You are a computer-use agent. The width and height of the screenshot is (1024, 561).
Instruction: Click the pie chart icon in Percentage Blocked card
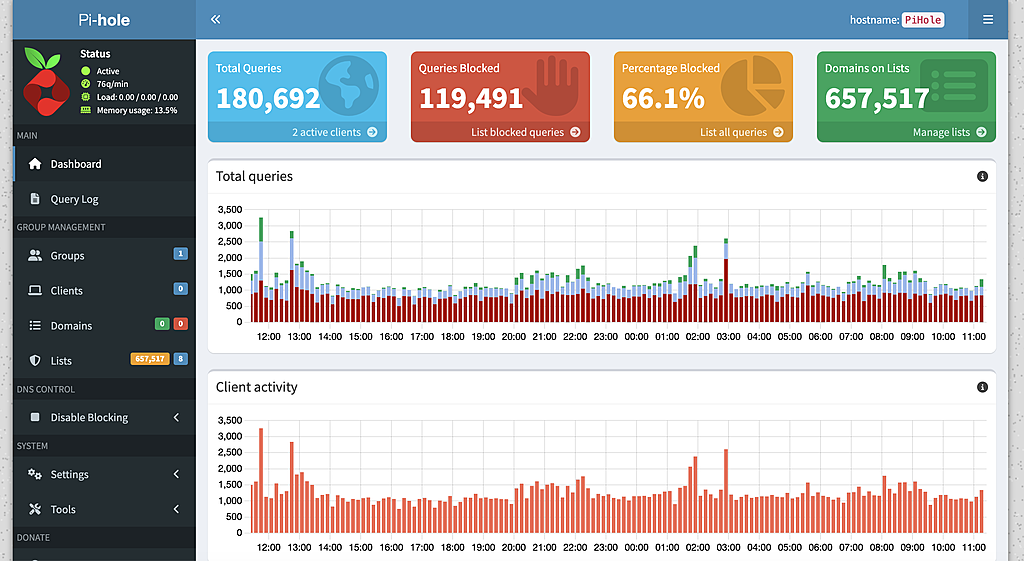753,86
